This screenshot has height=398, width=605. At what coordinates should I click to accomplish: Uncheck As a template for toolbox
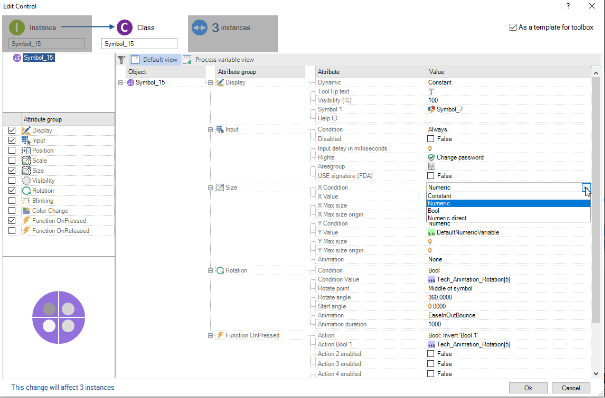513,28
